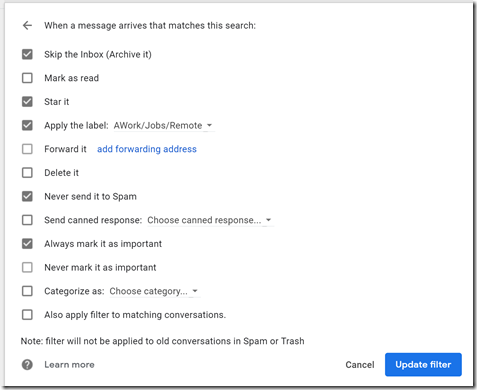Open the AWork/Jobs/Remote label dropdown
477x390 pixels.
point(163,126)
